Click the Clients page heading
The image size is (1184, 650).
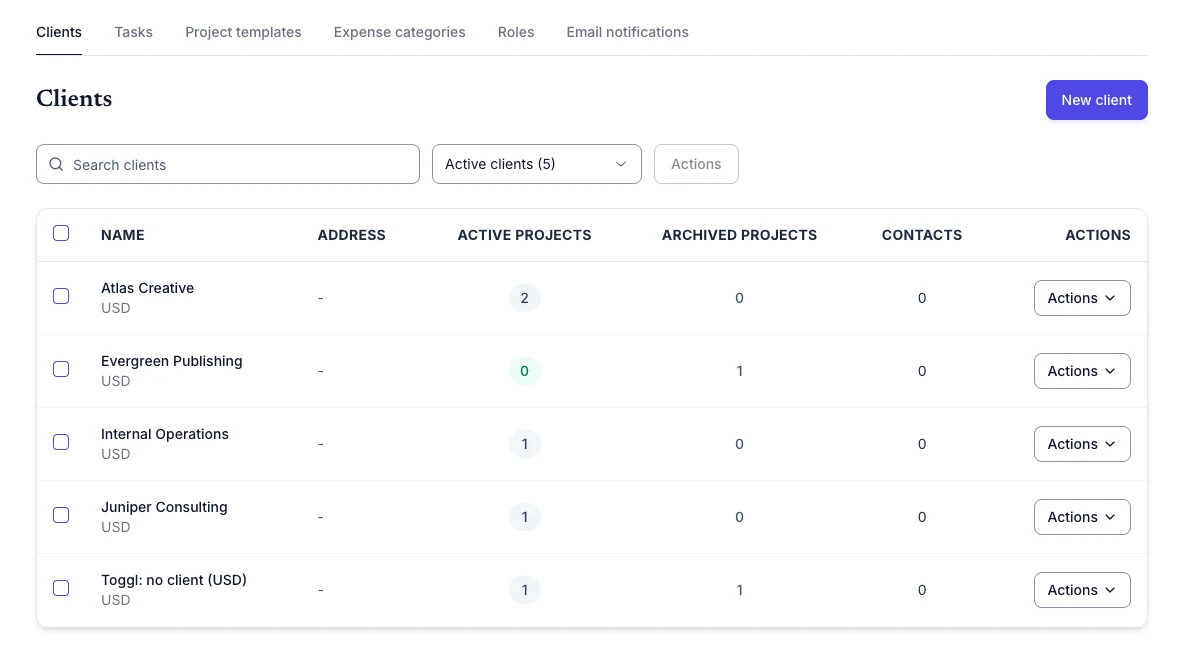[74, 99]
